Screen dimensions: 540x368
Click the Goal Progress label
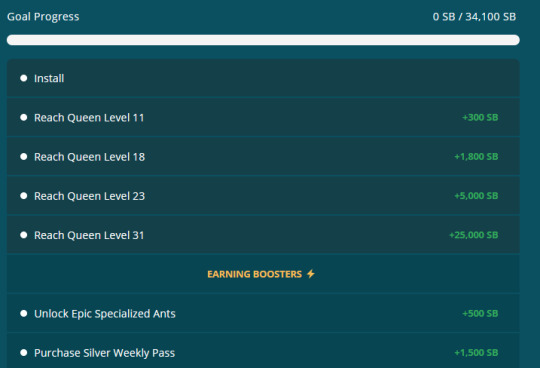[43, 17]
